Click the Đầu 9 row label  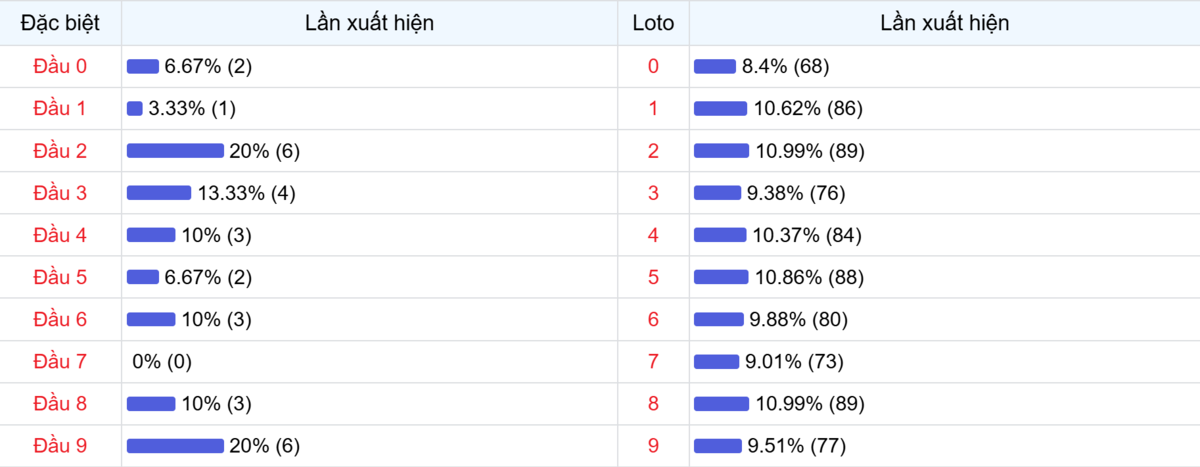(60, 445)
